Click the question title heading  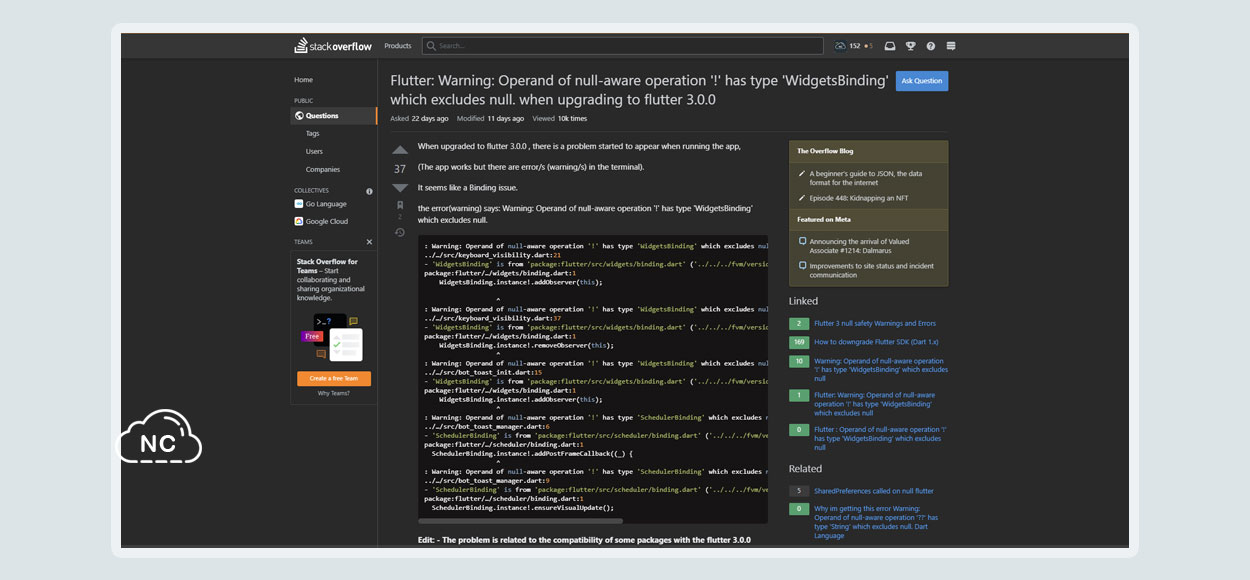point(639,90)
